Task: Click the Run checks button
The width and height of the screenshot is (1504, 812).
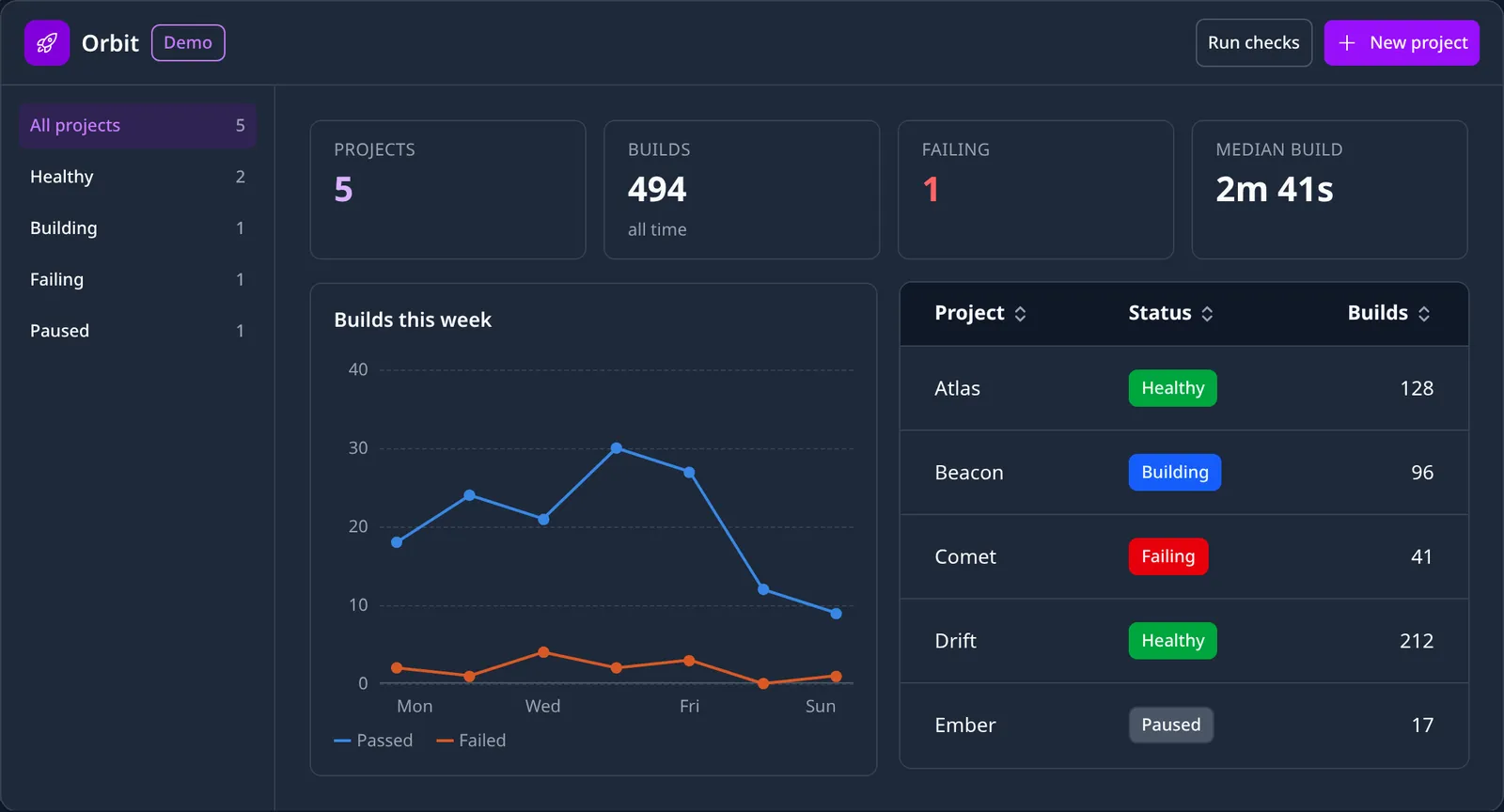Action: pyautogui.click(x=1253, y=43)
